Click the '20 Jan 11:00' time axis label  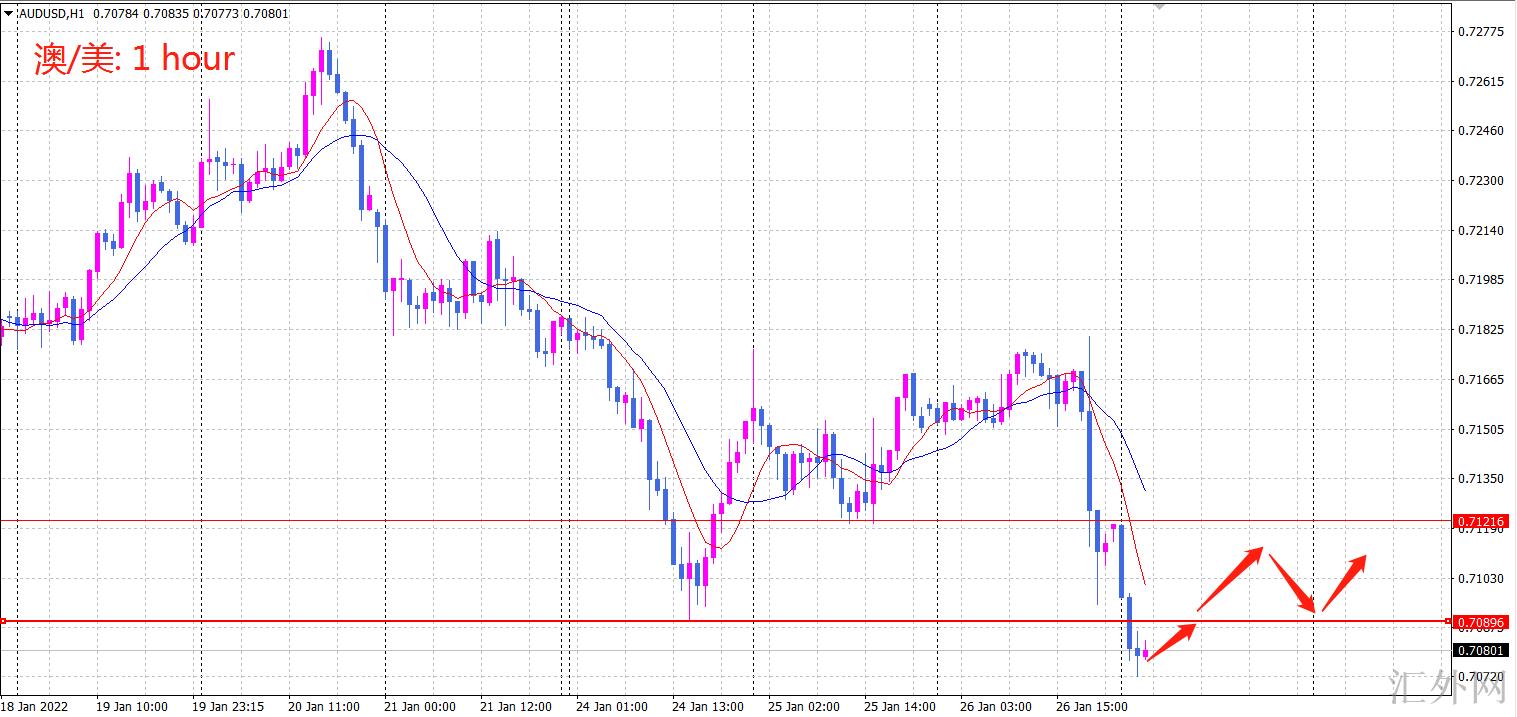(324, 706)
